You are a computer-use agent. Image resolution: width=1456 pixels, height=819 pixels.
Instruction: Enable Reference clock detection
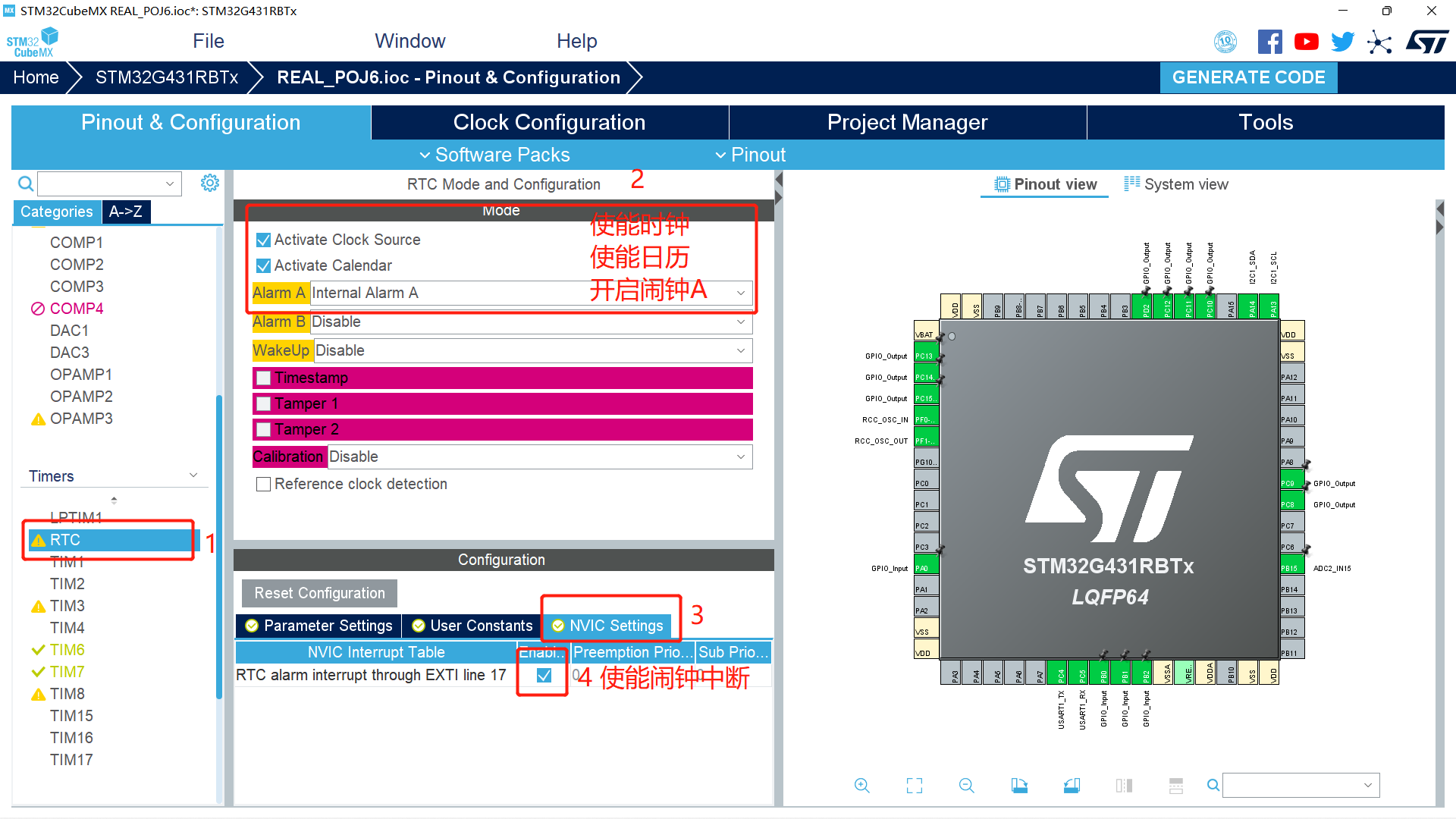[x=264, y=484]
